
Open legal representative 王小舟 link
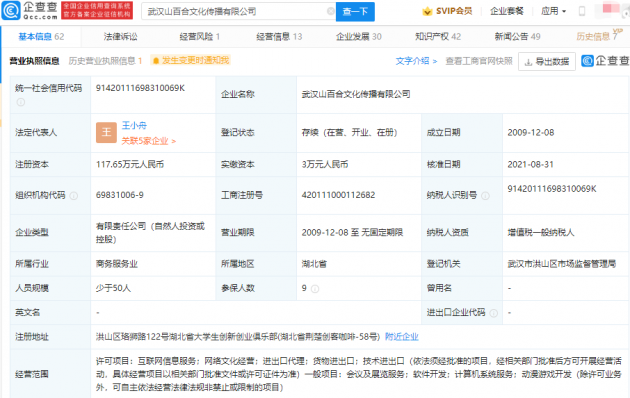[134, 125]
